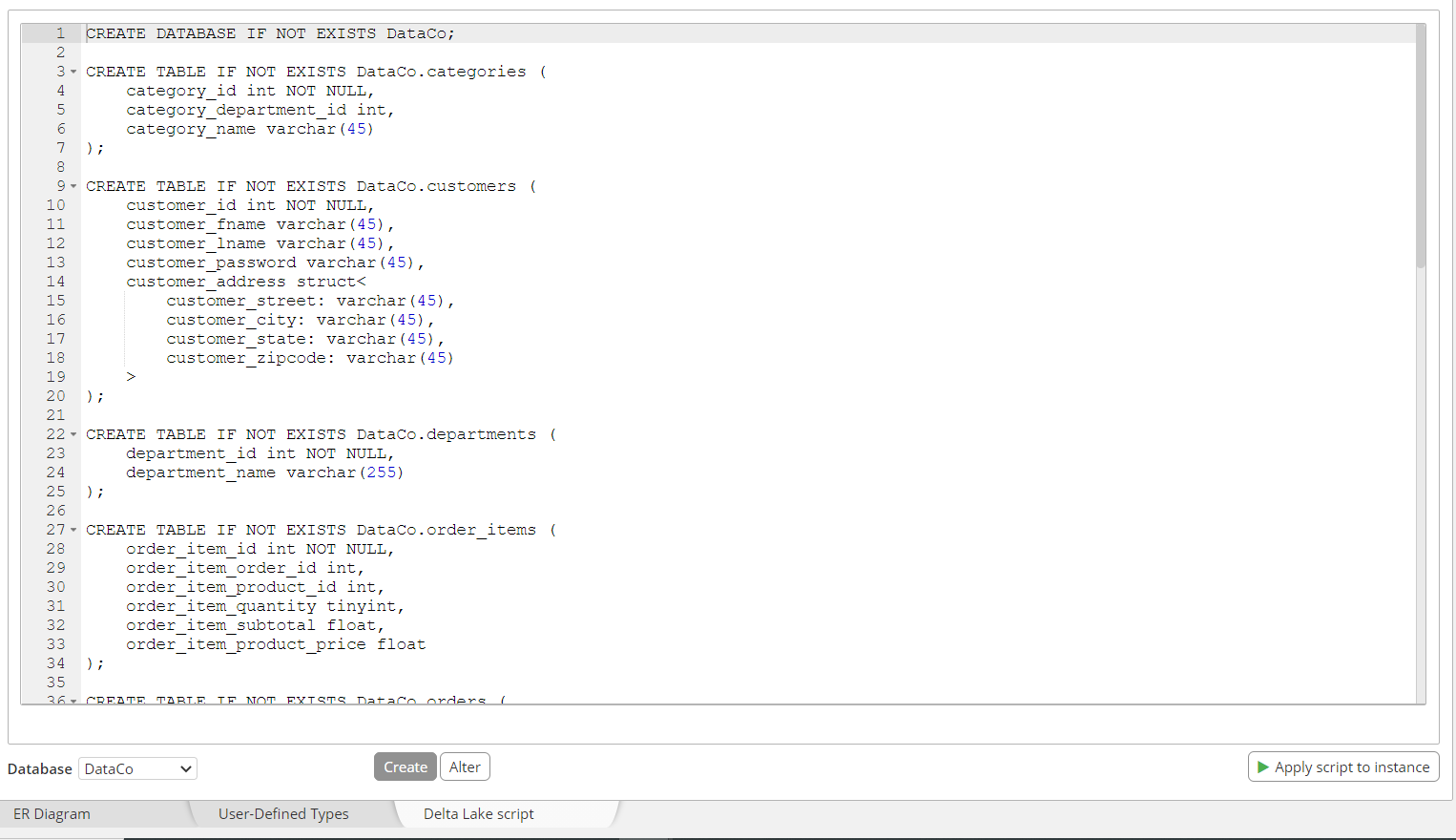Click the department_name varchar(255) line
The image size is (1456, 840).
coord(264,472)
